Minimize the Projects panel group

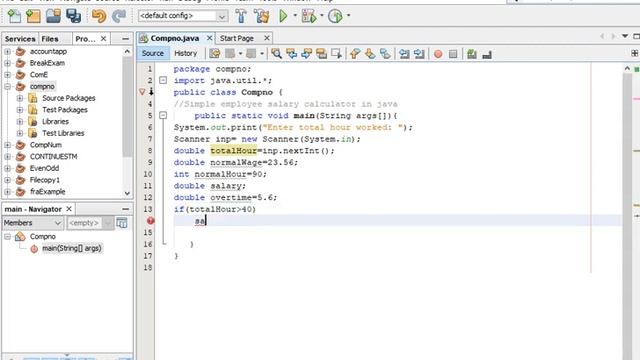point(125,39)
